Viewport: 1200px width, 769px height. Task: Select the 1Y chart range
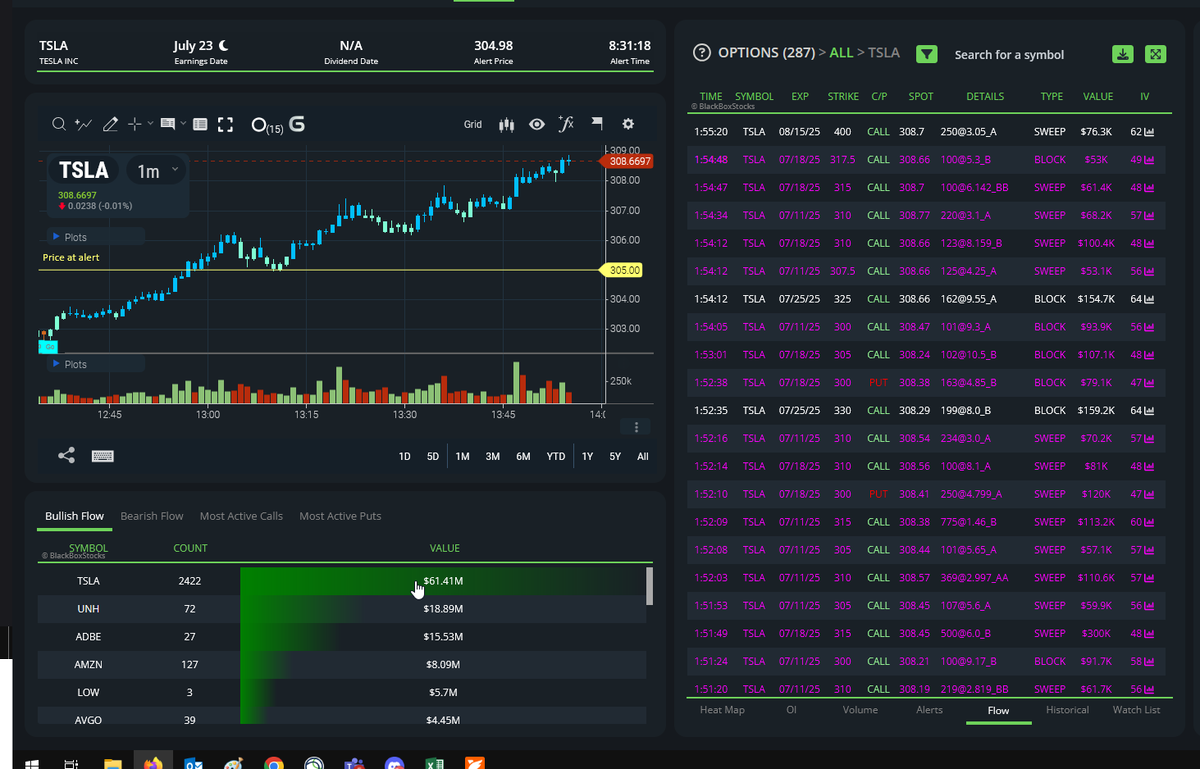pyautogui.click(x=588, y=456)
